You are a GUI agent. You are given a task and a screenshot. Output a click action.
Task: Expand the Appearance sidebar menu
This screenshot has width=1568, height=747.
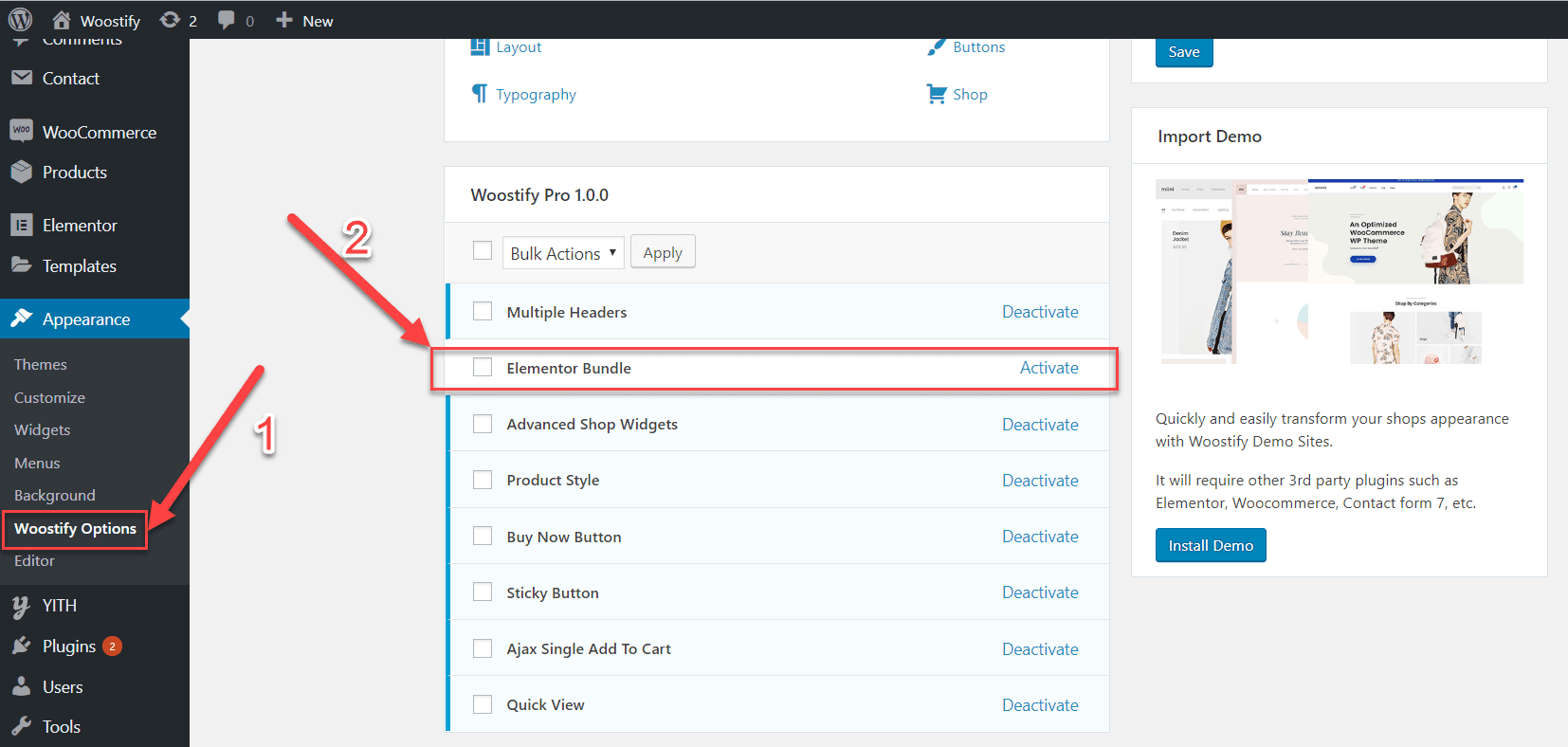tap(86, 319)
